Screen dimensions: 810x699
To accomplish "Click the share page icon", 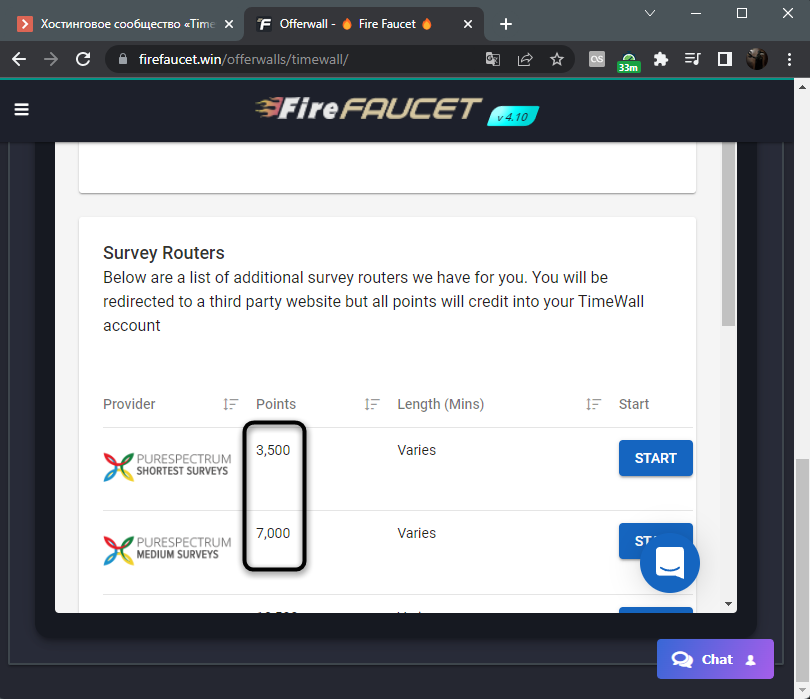I will (x=524, y=59).
